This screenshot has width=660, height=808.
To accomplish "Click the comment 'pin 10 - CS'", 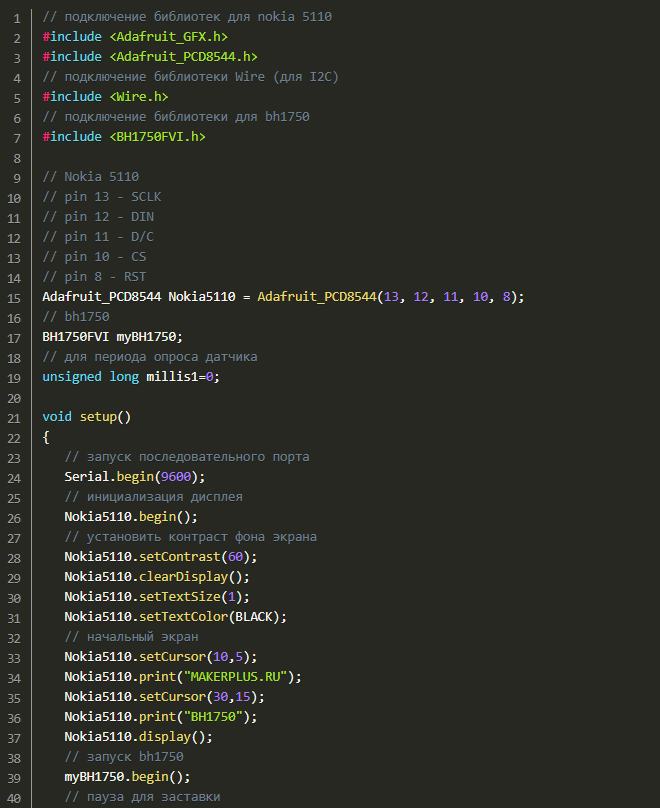I will pyautogui.click(x=94, y=257).
